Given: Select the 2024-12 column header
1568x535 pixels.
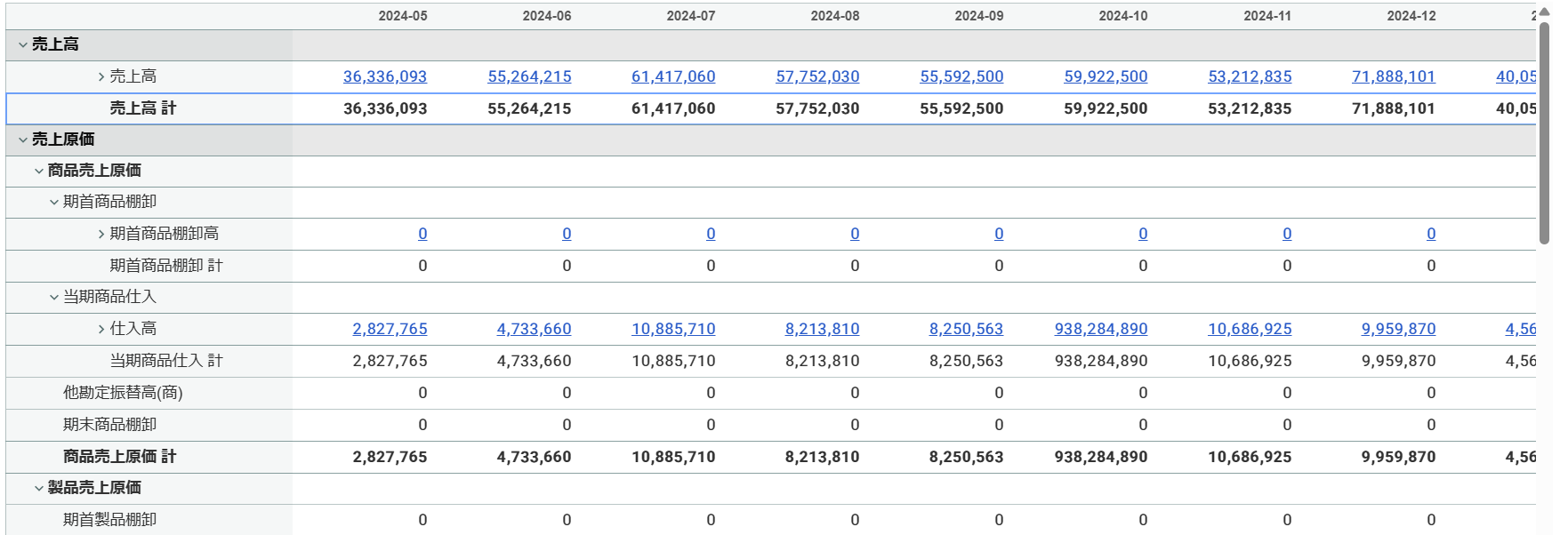Looking at the screenshot, I should tap(1411, 16).
